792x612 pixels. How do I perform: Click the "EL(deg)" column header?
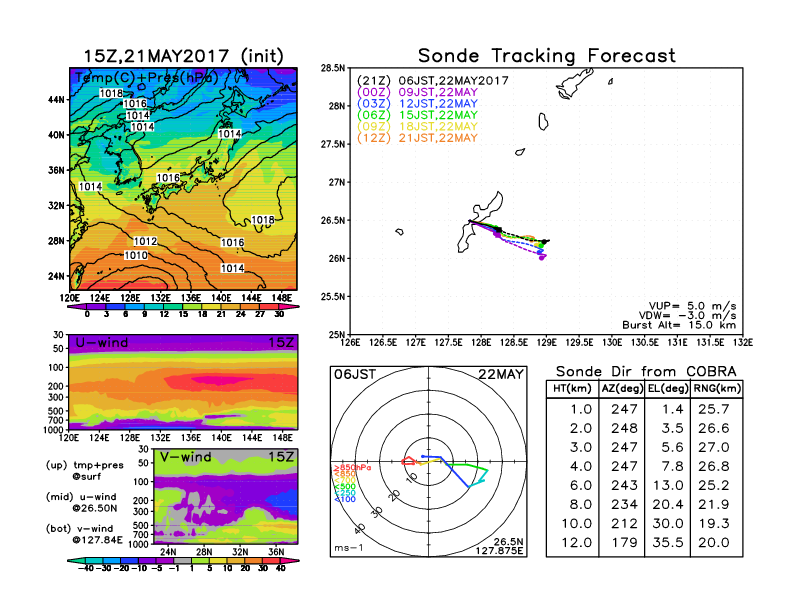[668, 388]
